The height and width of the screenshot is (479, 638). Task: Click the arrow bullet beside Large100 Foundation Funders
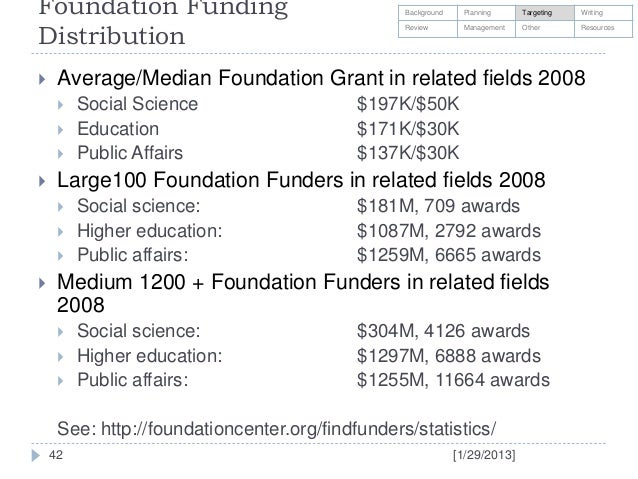tap(42, 181)
